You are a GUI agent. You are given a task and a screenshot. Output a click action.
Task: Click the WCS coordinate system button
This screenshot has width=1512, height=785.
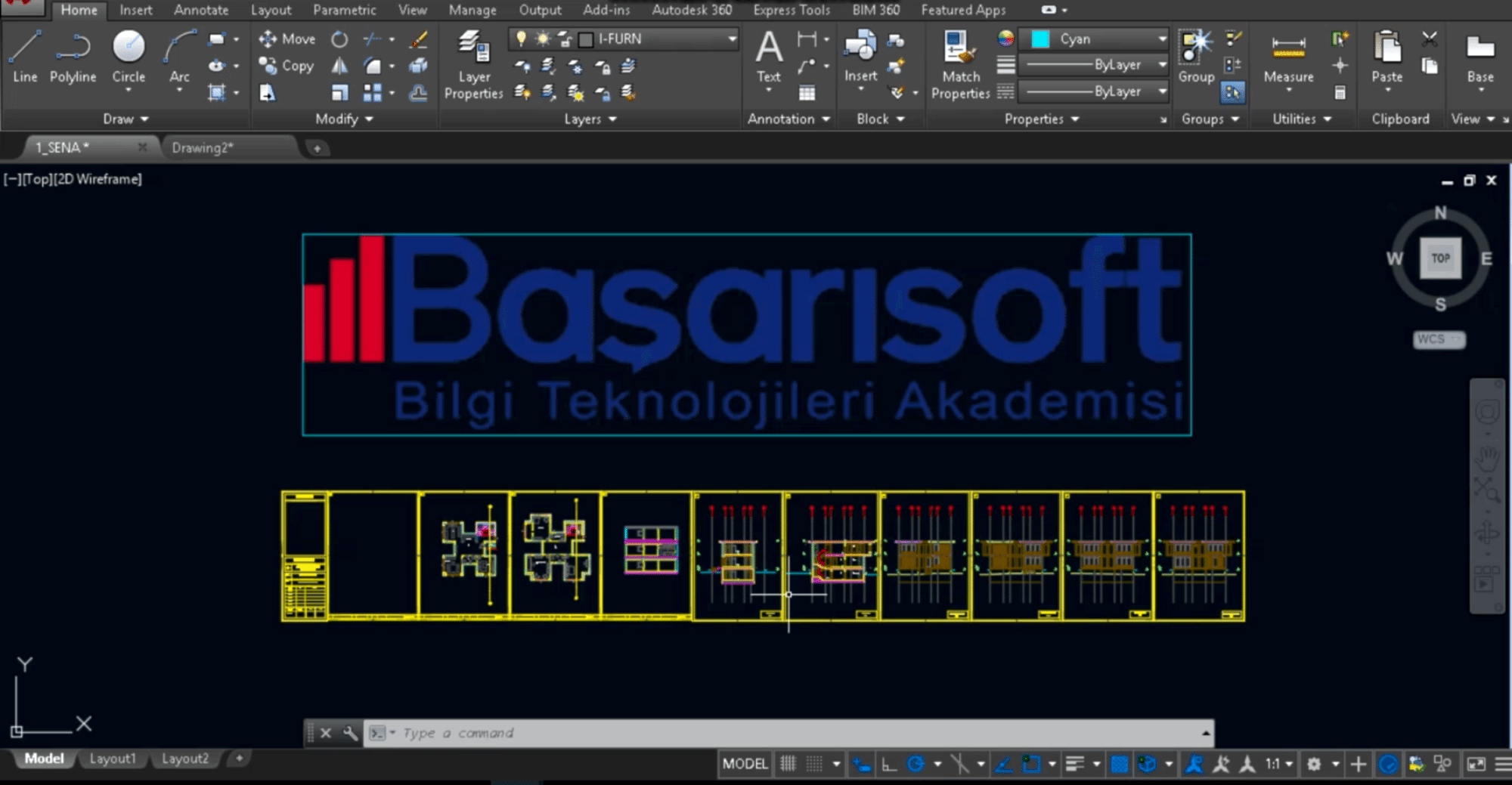1438,339
